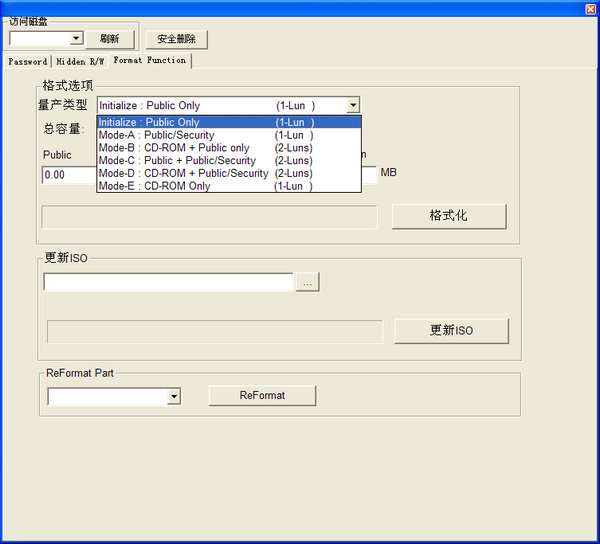The image size is (600, 544).
Task: Open the 访问磁盘 disk selector dropdown
Action: coord(76,38)
